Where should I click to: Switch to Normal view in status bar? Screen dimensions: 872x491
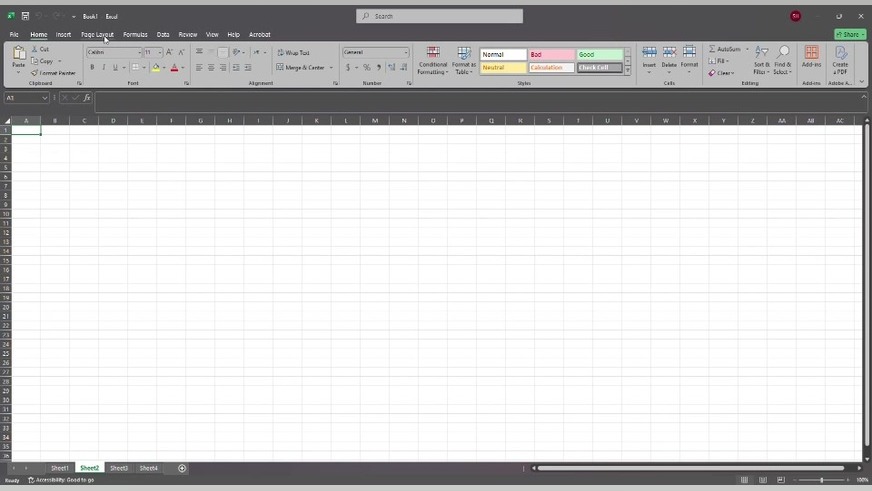[x=744, y=480]
